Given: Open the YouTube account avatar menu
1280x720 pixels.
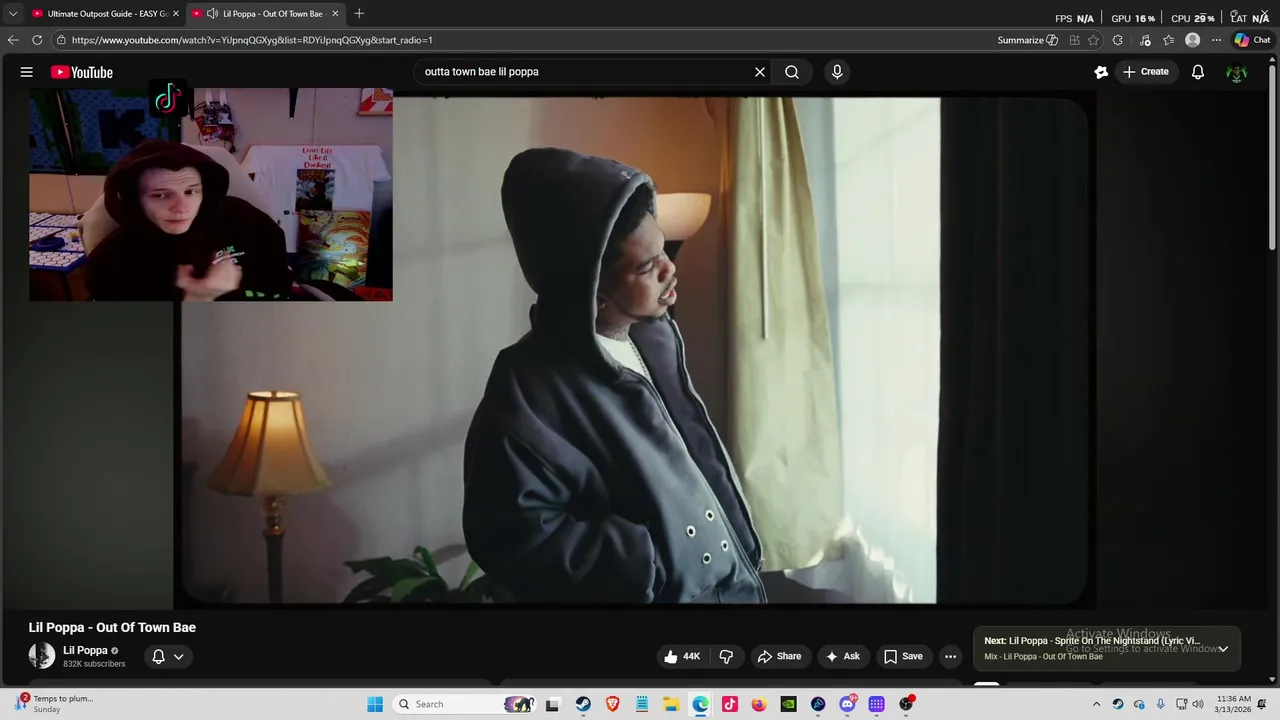Looking at the screenshot, I should (x=1237, y=72).
